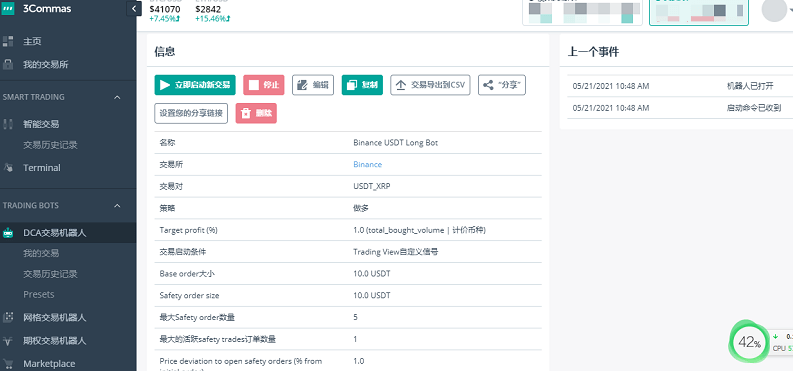Click the Target profit (%) label
Screen dimensions: 793x371
pyautogui.click(x=188, y=230)
